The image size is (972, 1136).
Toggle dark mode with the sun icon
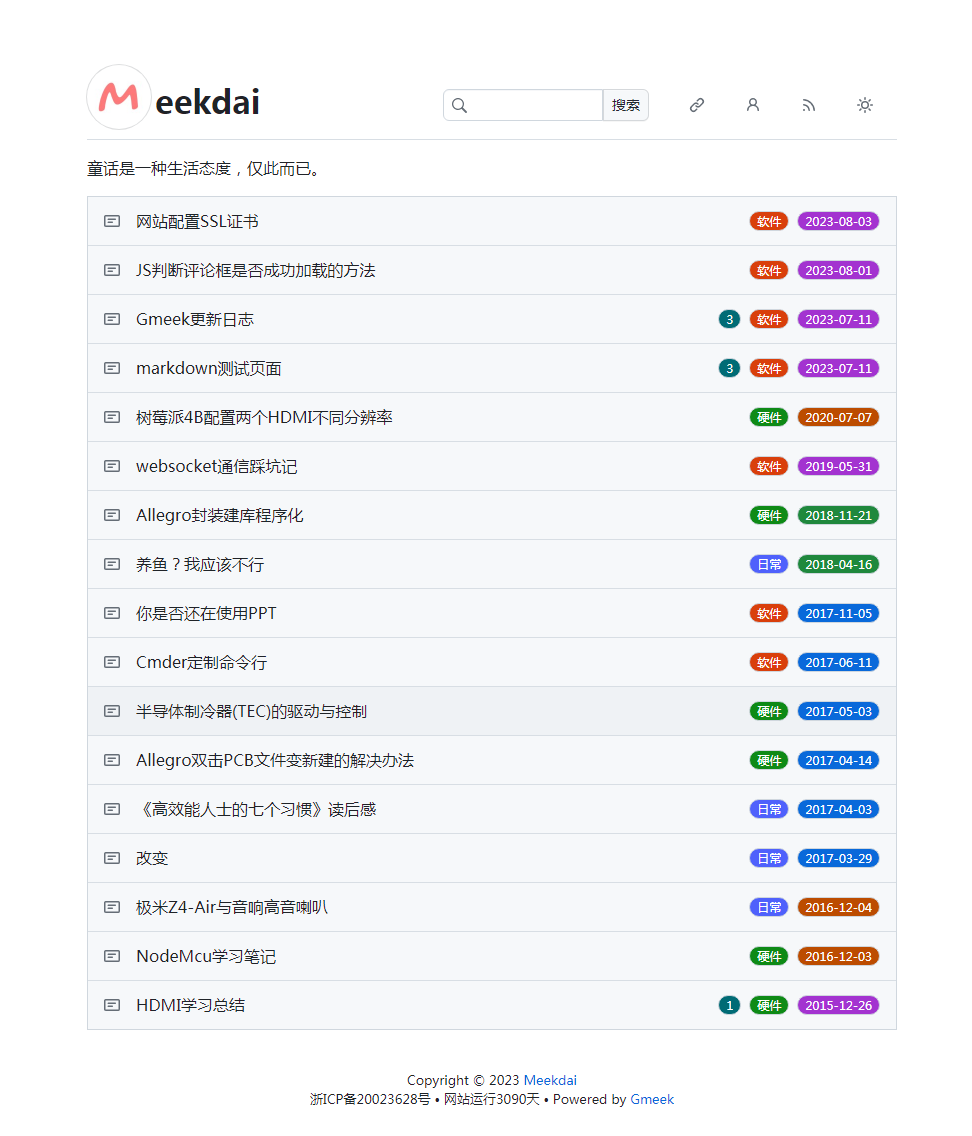[x=865, y=105]
